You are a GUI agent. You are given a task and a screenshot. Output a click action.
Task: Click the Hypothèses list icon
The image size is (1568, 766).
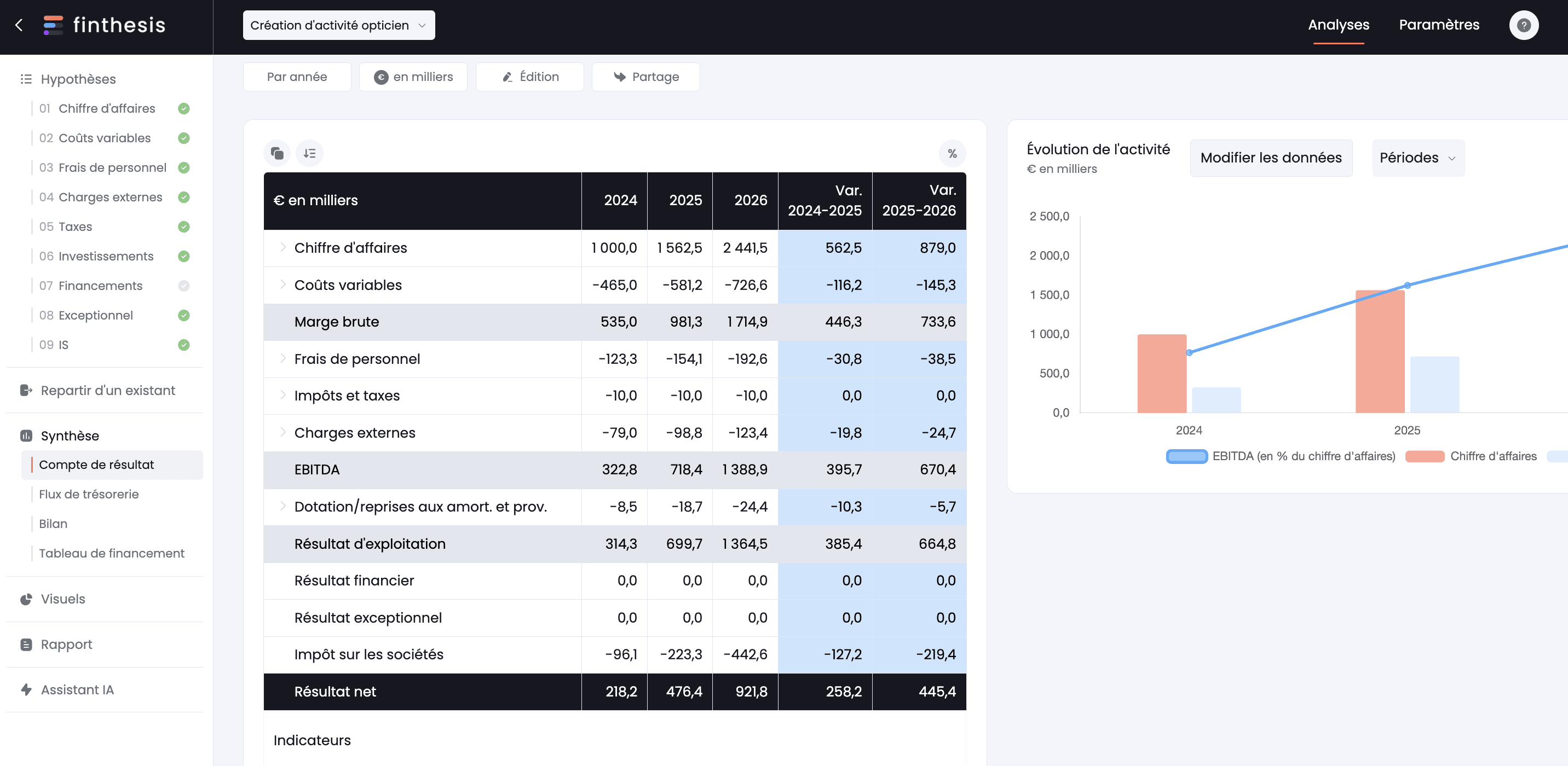[x=26, y=79]
